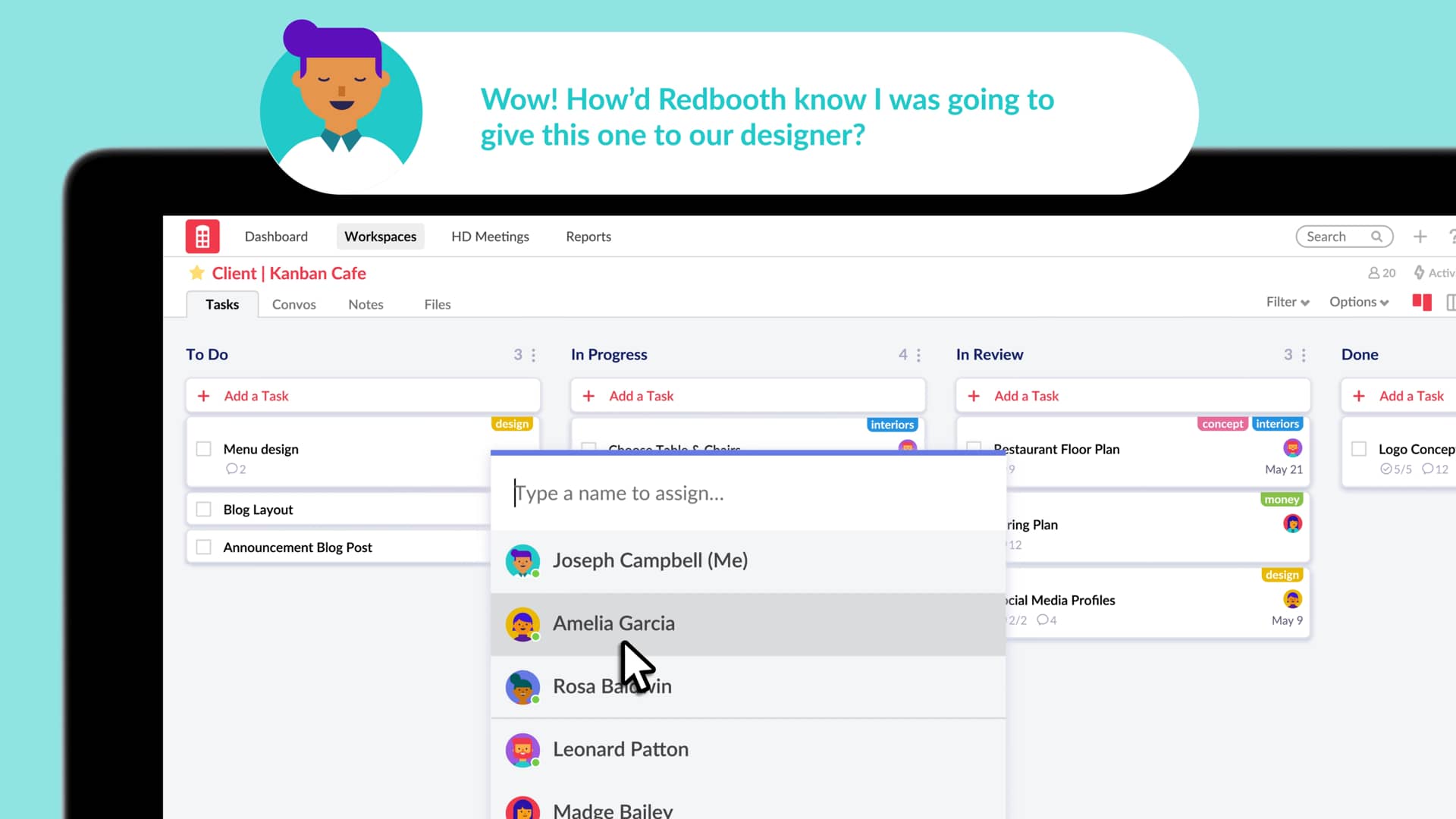Expand the Options dropdown
Image resolution: width=1456 pixels, height=819 pixels.
tap(1359, 302)
